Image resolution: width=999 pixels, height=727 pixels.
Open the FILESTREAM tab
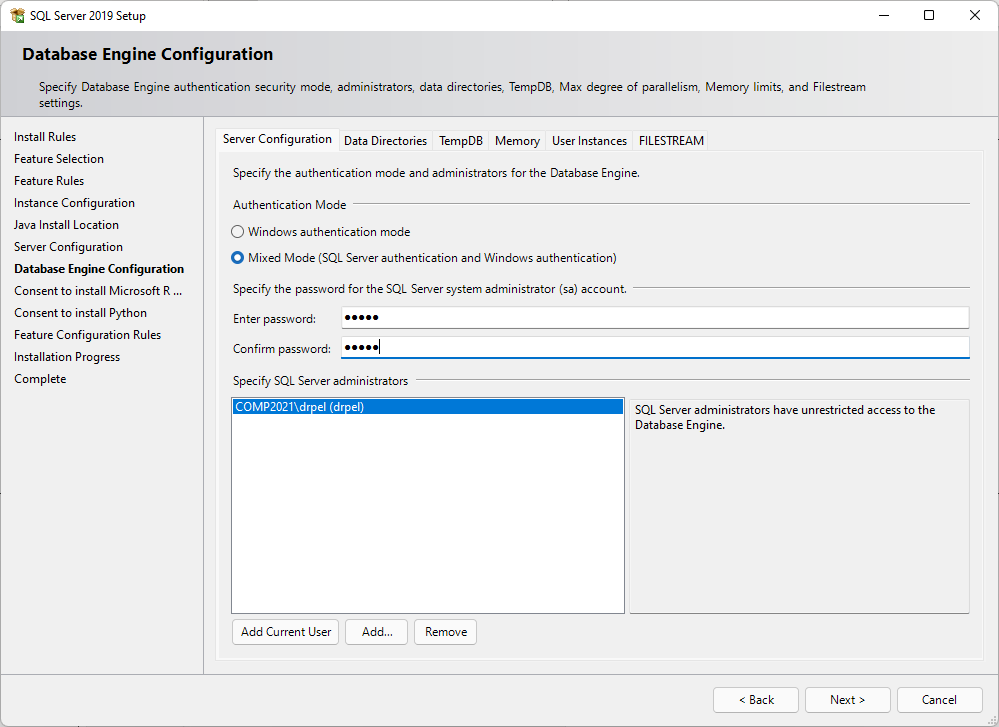click(671, 141)
